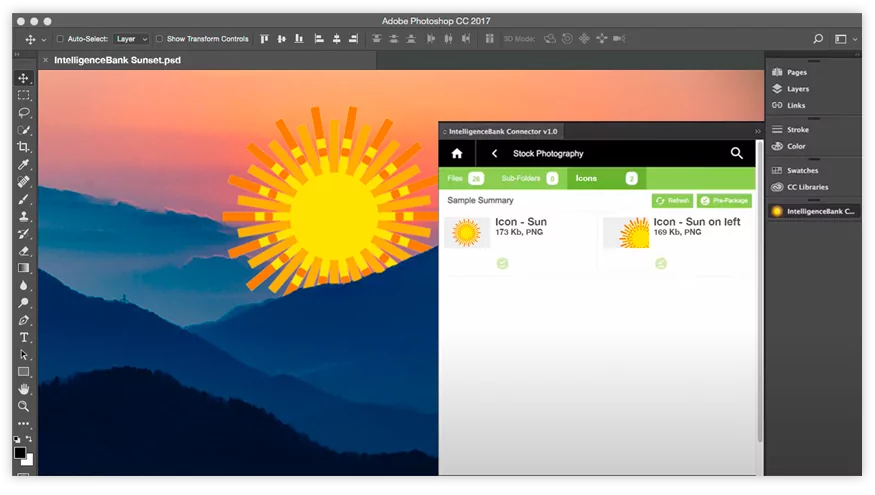Align left edges in options bar
The width and height of the screenshot is (875, 495).
point(319,39)
